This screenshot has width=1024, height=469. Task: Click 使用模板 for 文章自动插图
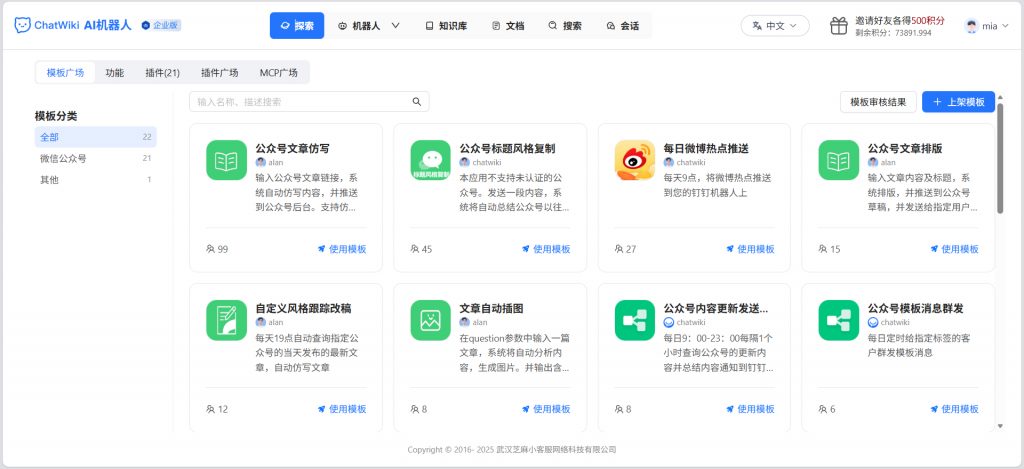pos(546,409)
